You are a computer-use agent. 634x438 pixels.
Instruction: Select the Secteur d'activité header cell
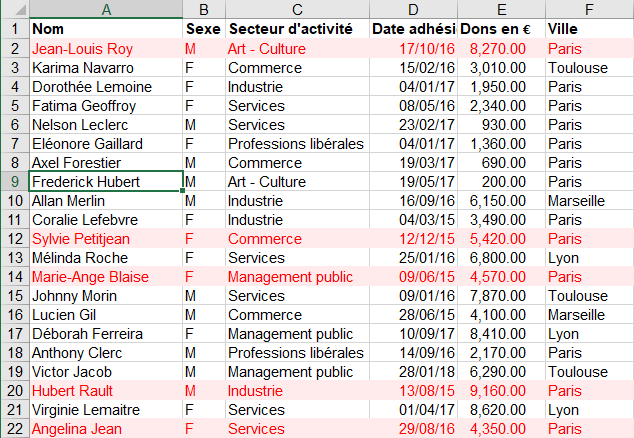tap(296, 29)
